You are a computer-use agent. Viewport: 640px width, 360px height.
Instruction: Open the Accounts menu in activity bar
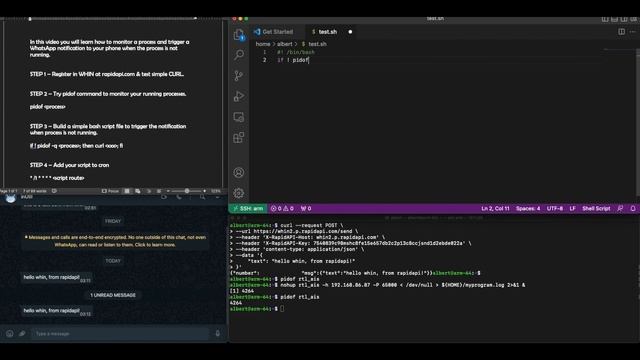239,172
